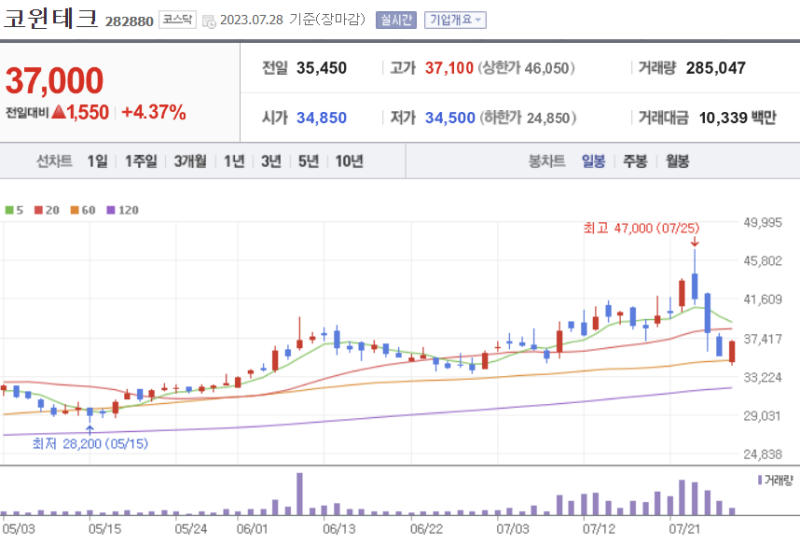800x544 pixels.
Task: Click the tallest volume bar in volume chart
Action: pos(299,493)
